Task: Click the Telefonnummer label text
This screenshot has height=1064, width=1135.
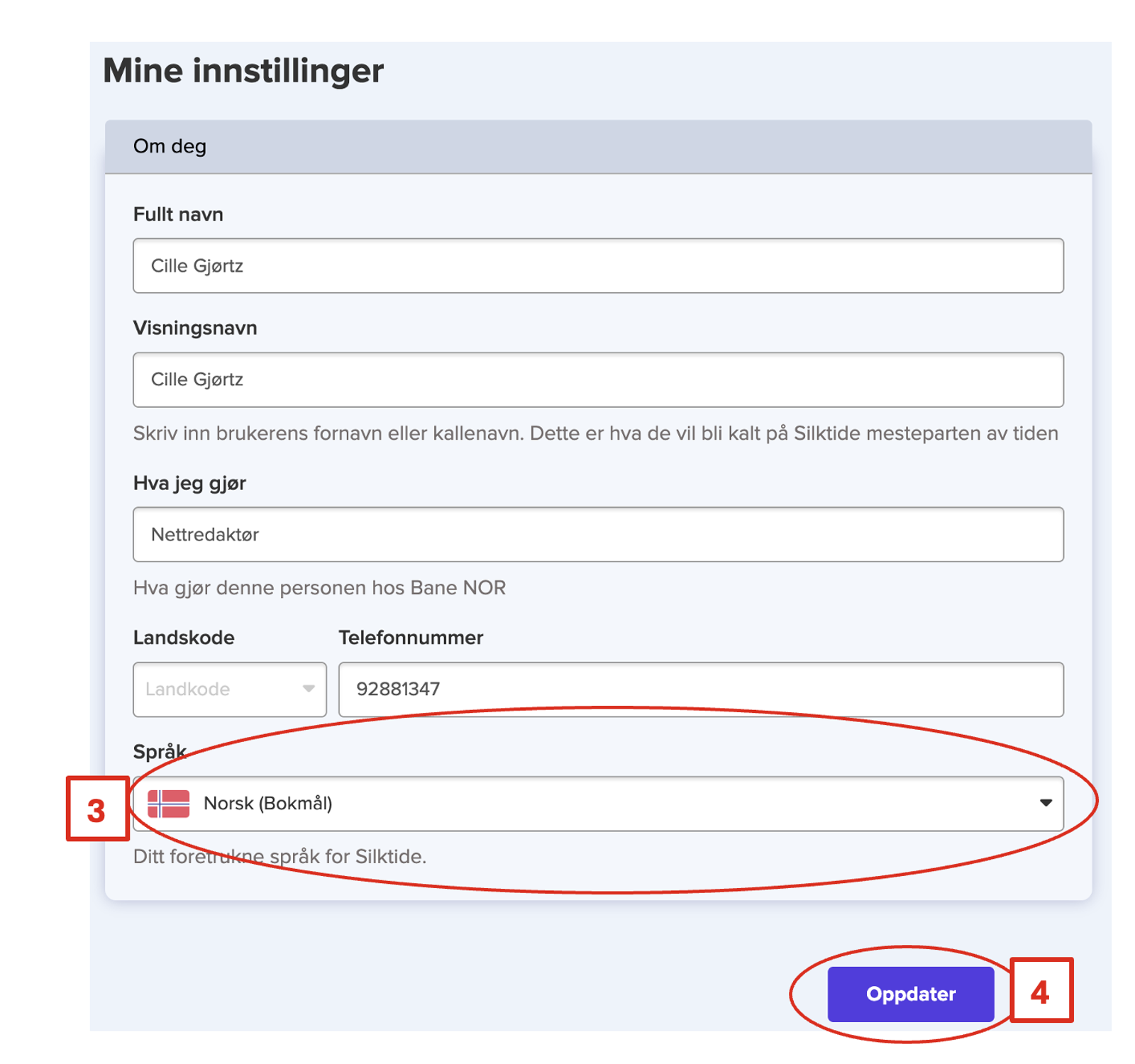Action: pos(411,638)
